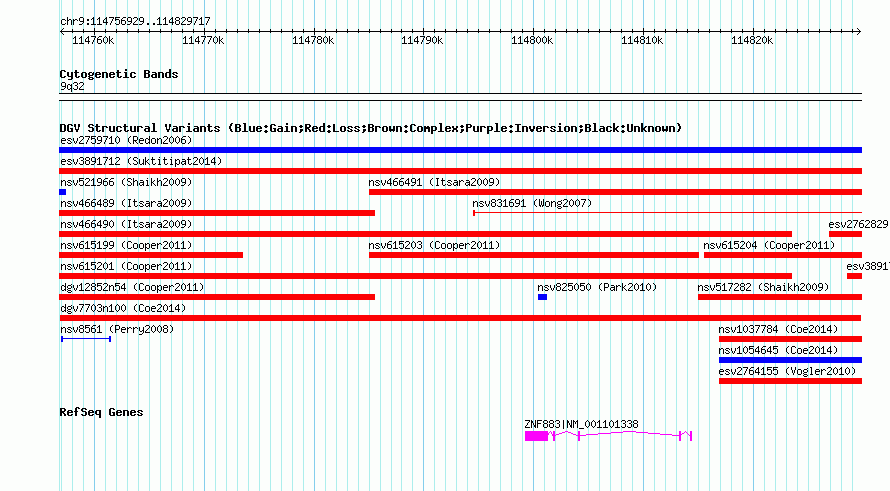This screenshot has width=890, height=491.
Task: Click the nsv615203 (Cooper2011) label
Action: click(434, 245)
